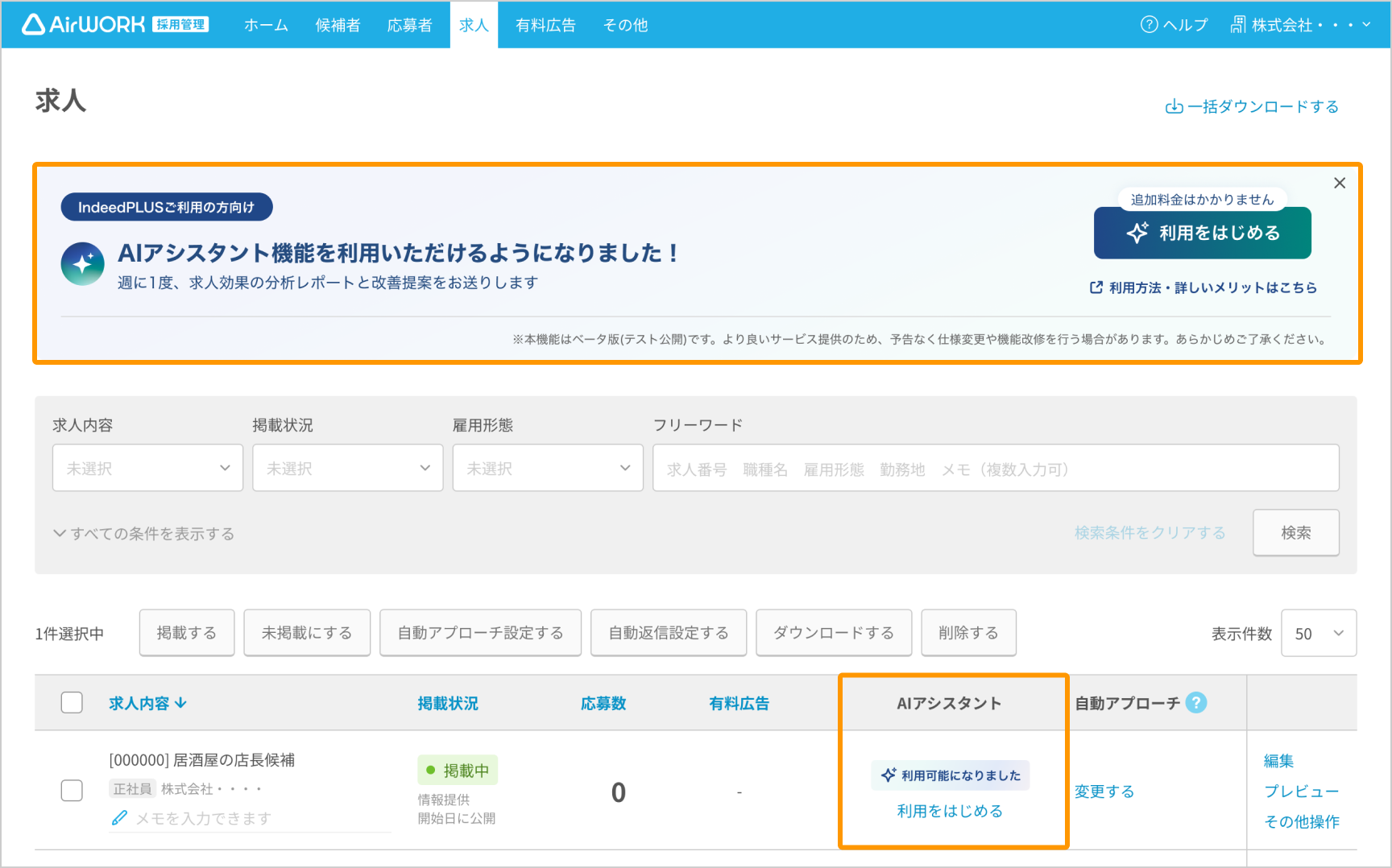Click the 利用可能になりました badge

click(951, 775)
